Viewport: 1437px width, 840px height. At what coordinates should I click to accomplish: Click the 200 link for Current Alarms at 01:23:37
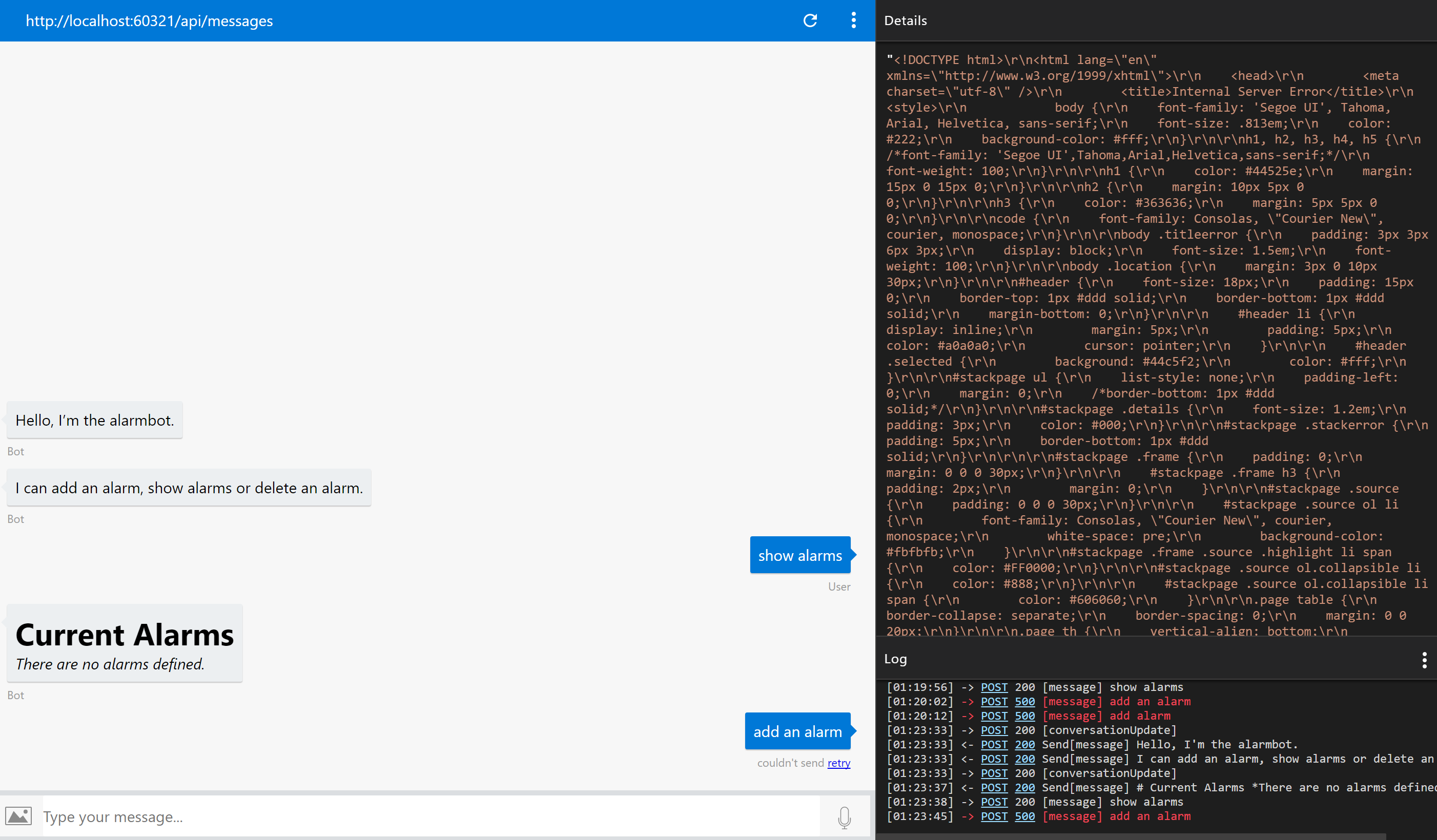[1025, 787]
